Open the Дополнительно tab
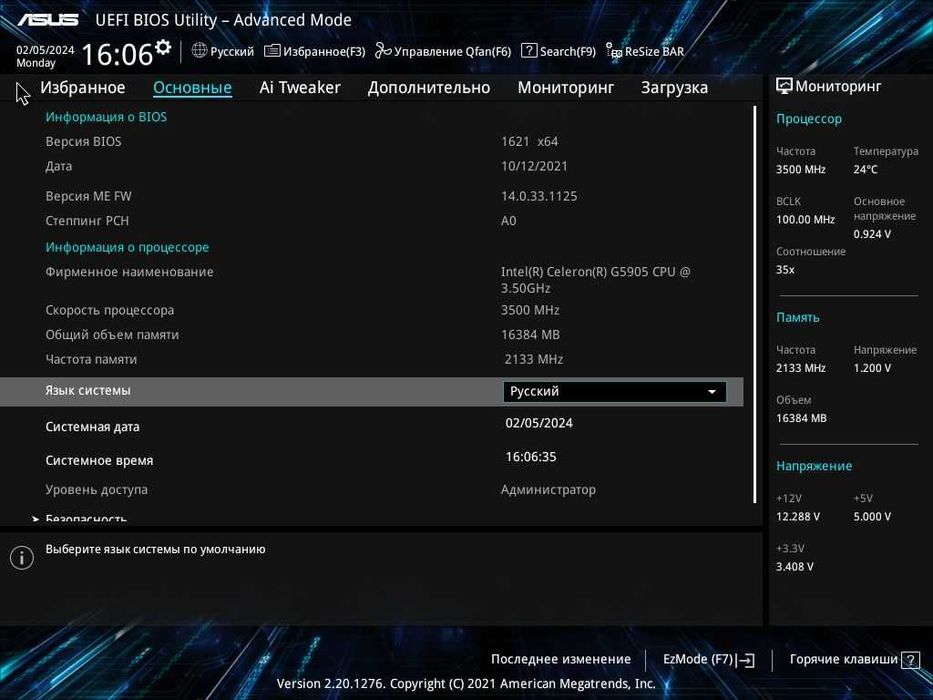Screen dimensions: 933x700 pos(429,88)
